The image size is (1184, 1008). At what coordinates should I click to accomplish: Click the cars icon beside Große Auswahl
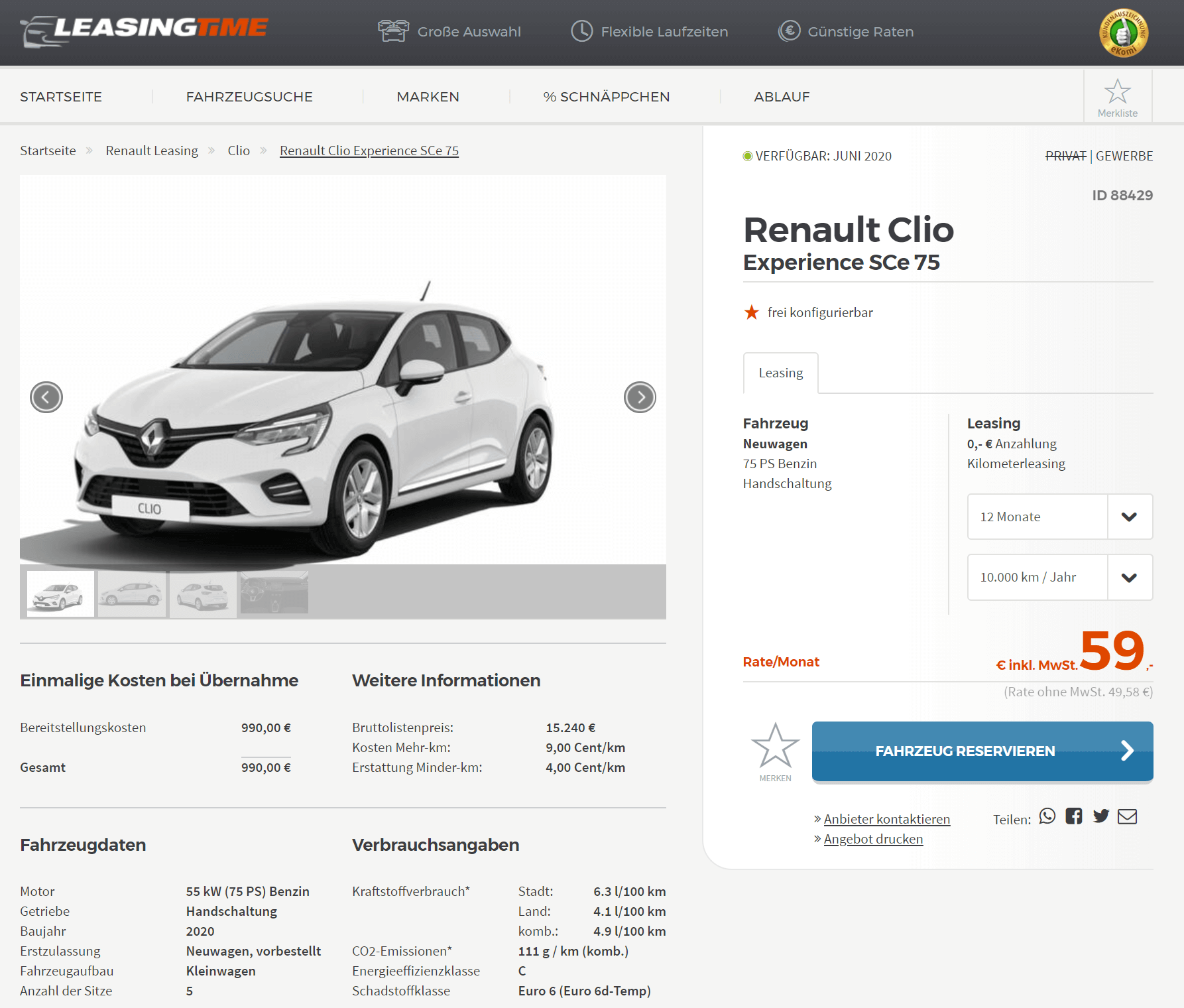click(393, 31)
